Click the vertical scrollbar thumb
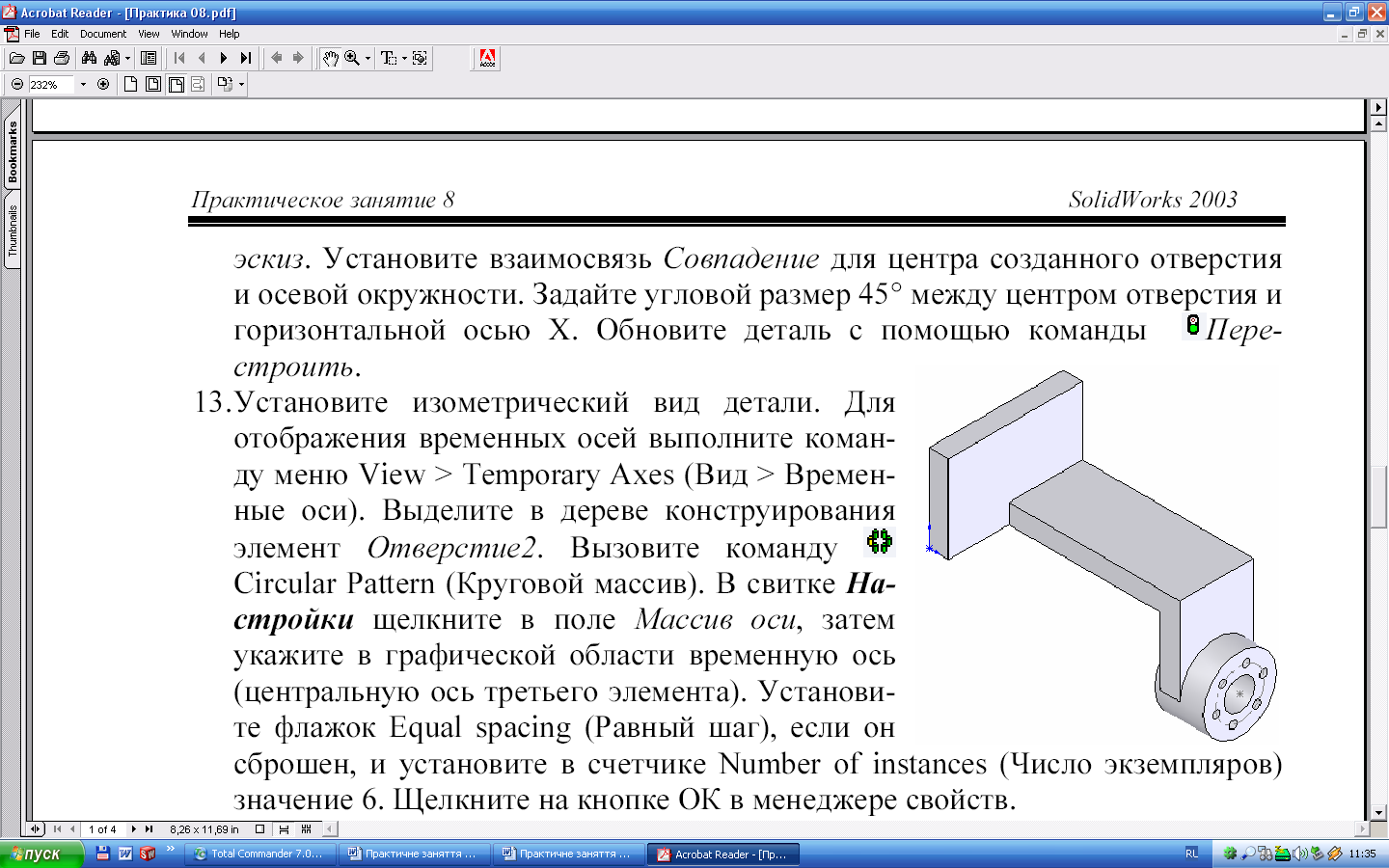 tap(1378, 497)
